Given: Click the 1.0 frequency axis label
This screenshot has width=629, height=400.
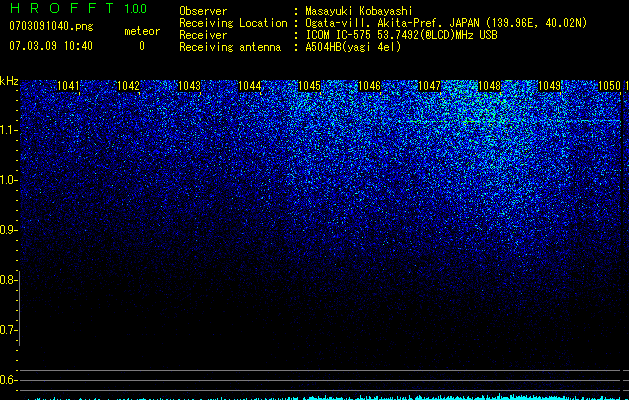Looking at the screenshot, I should tap(7, 180).
